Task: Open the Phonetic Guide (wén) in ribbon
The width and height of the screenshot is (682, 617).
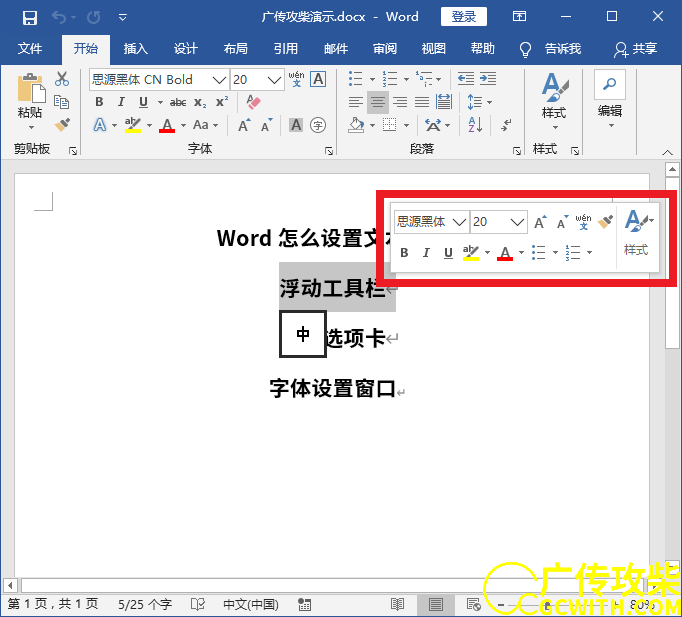Action: (296, 79)
